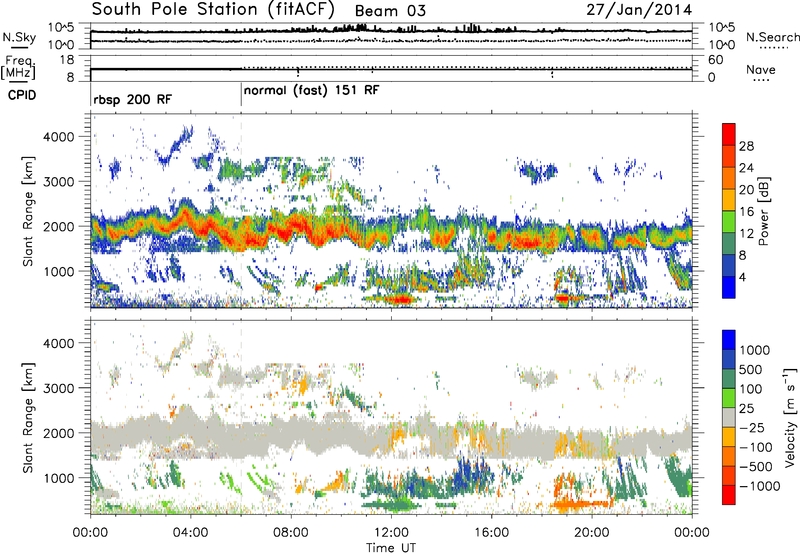Viewport: 800px width, 554px height.
Task: Select the "N.Sky" legend label
Action: [x=19, y=37]
